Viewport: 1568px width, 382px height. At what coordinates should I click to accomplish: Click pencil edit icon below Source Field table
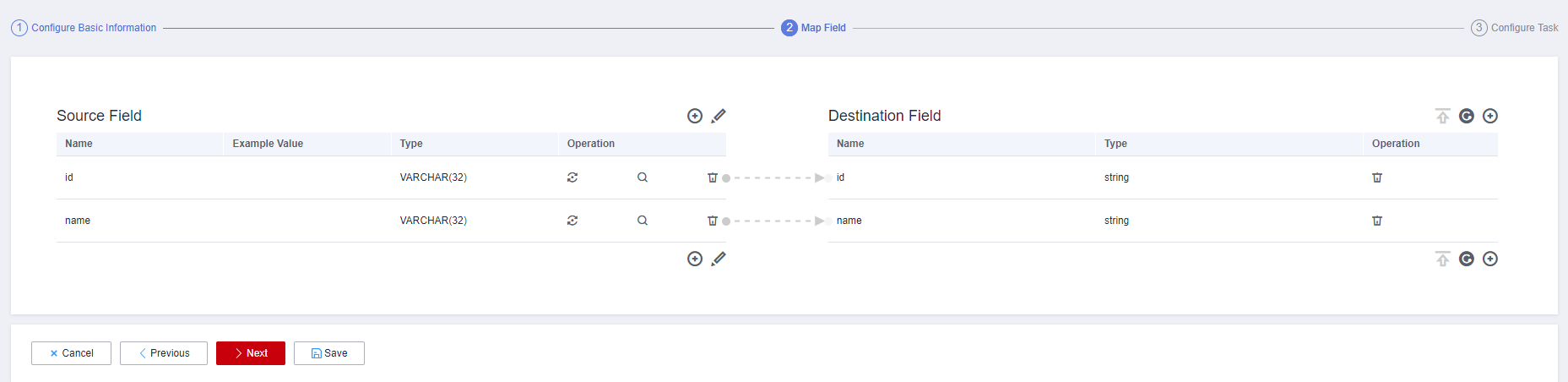719,259
